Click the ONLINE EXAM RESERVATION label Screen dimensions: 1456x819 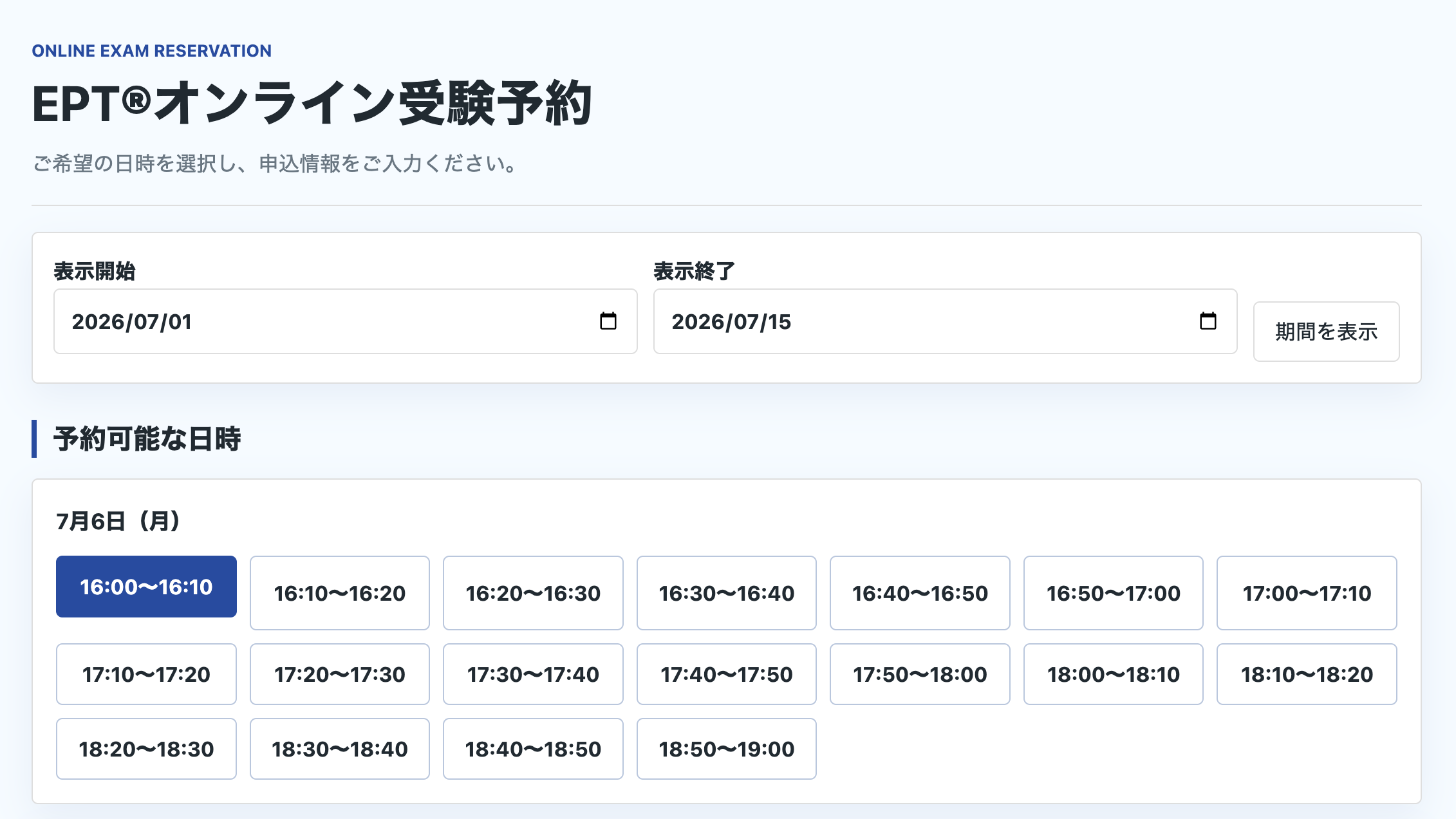(x=152, y=51)
